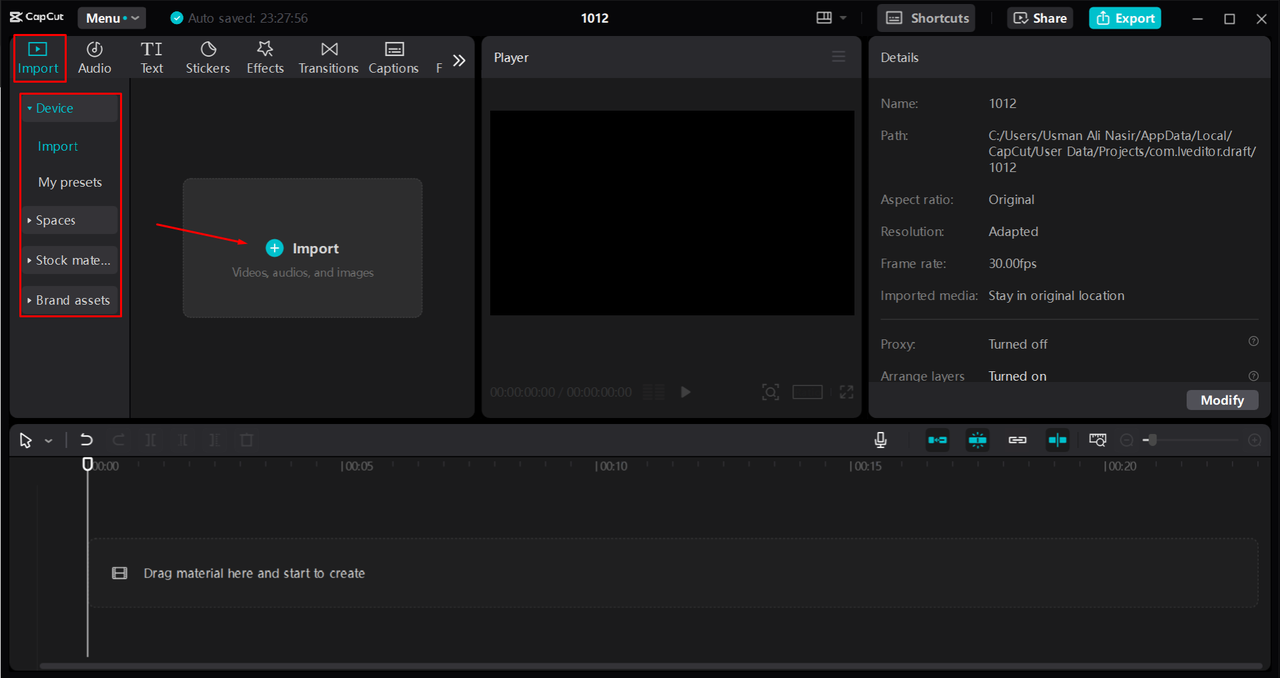Viewport: 1280px width, 678px height.
Task: Select the Import media tab
Action: pyautogui.click(x=38, y=58)
